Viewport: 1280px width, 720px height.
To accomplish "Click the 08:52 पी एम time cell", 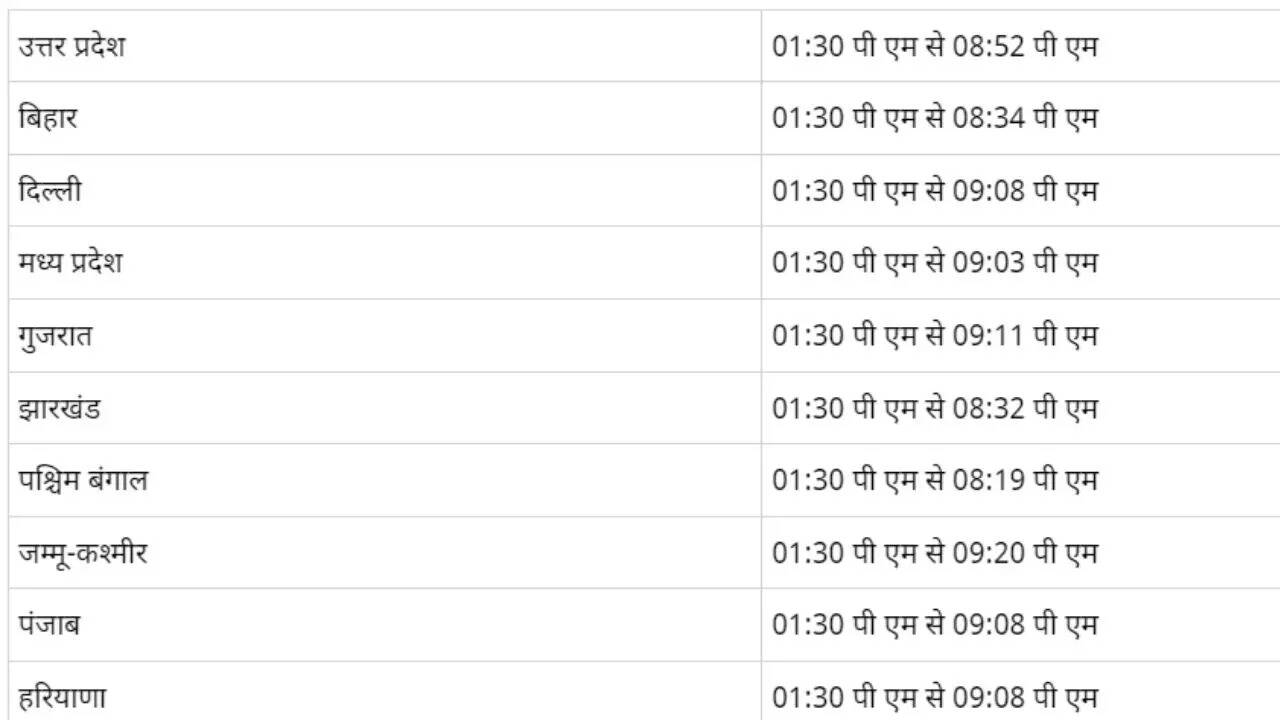I will coord(934,46).
